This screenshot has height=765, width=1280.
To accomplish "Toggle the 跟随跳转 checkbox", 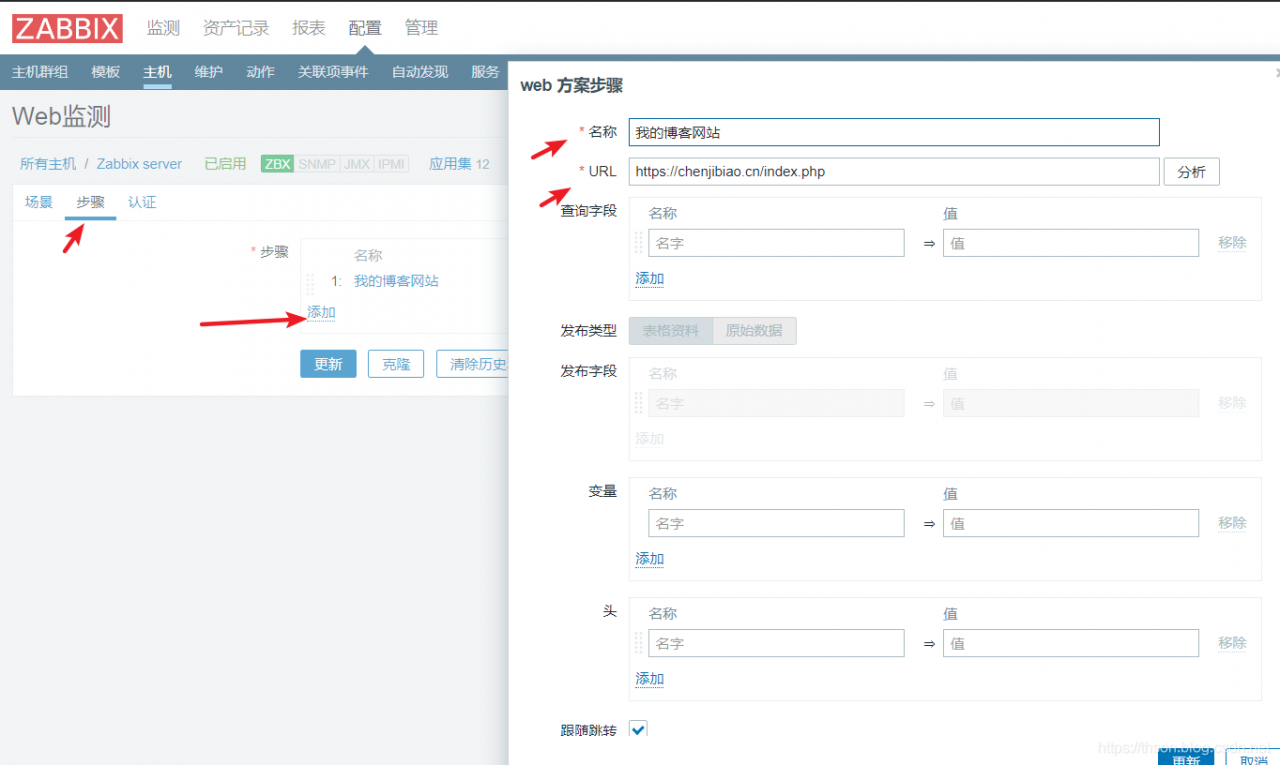I will pos(638,729).
